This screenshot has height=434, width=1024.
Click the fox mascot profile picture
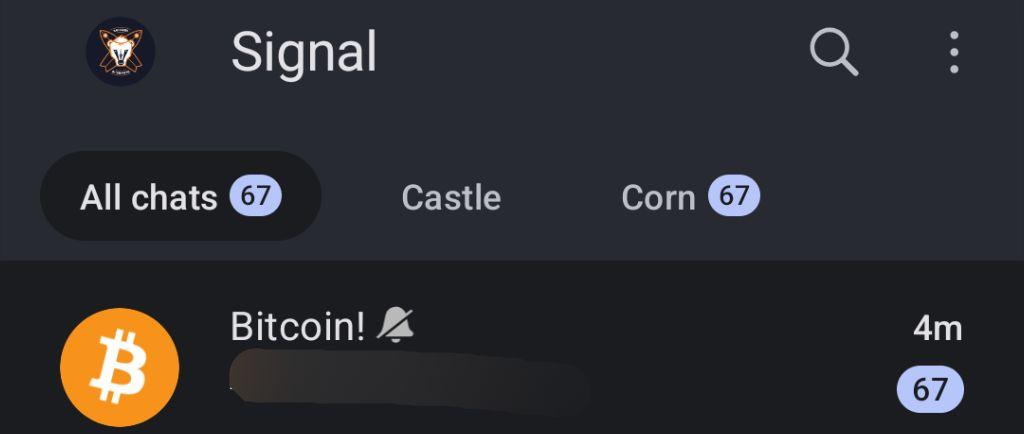[120, 51]
